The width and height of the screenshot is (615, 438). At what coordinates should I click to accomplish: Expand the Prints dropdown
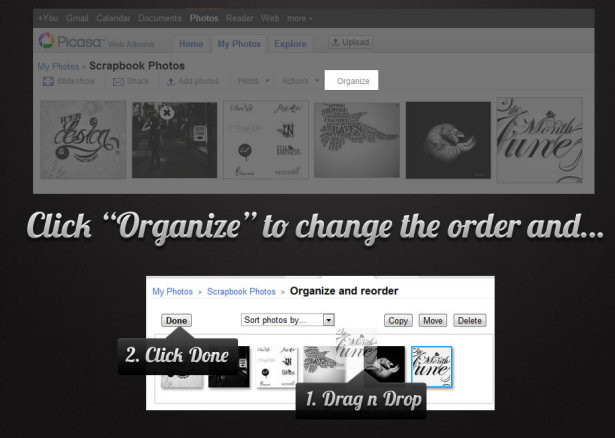(x=254, y=81)
